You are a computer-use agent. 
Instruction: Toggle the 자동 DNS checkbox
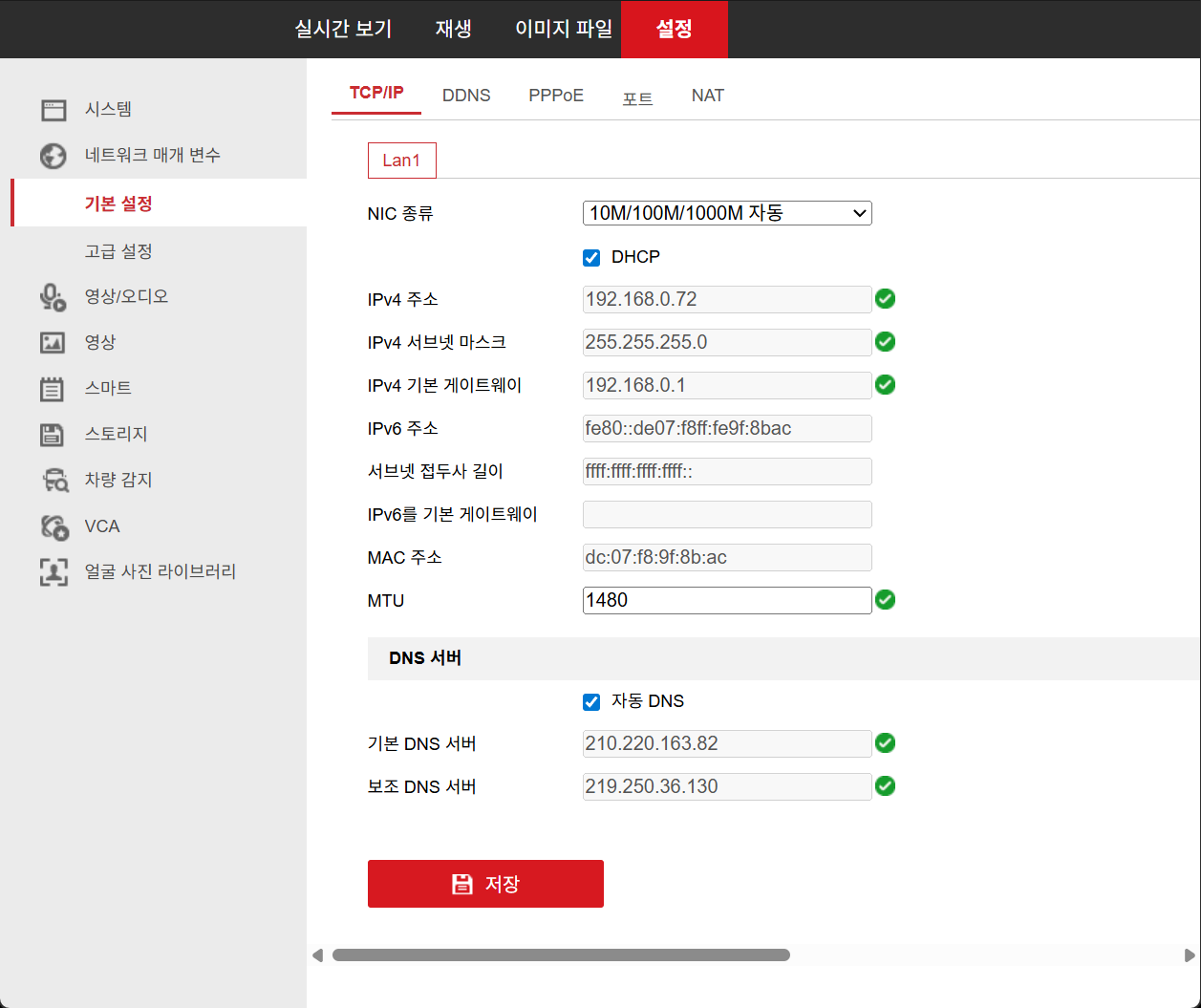591,702
